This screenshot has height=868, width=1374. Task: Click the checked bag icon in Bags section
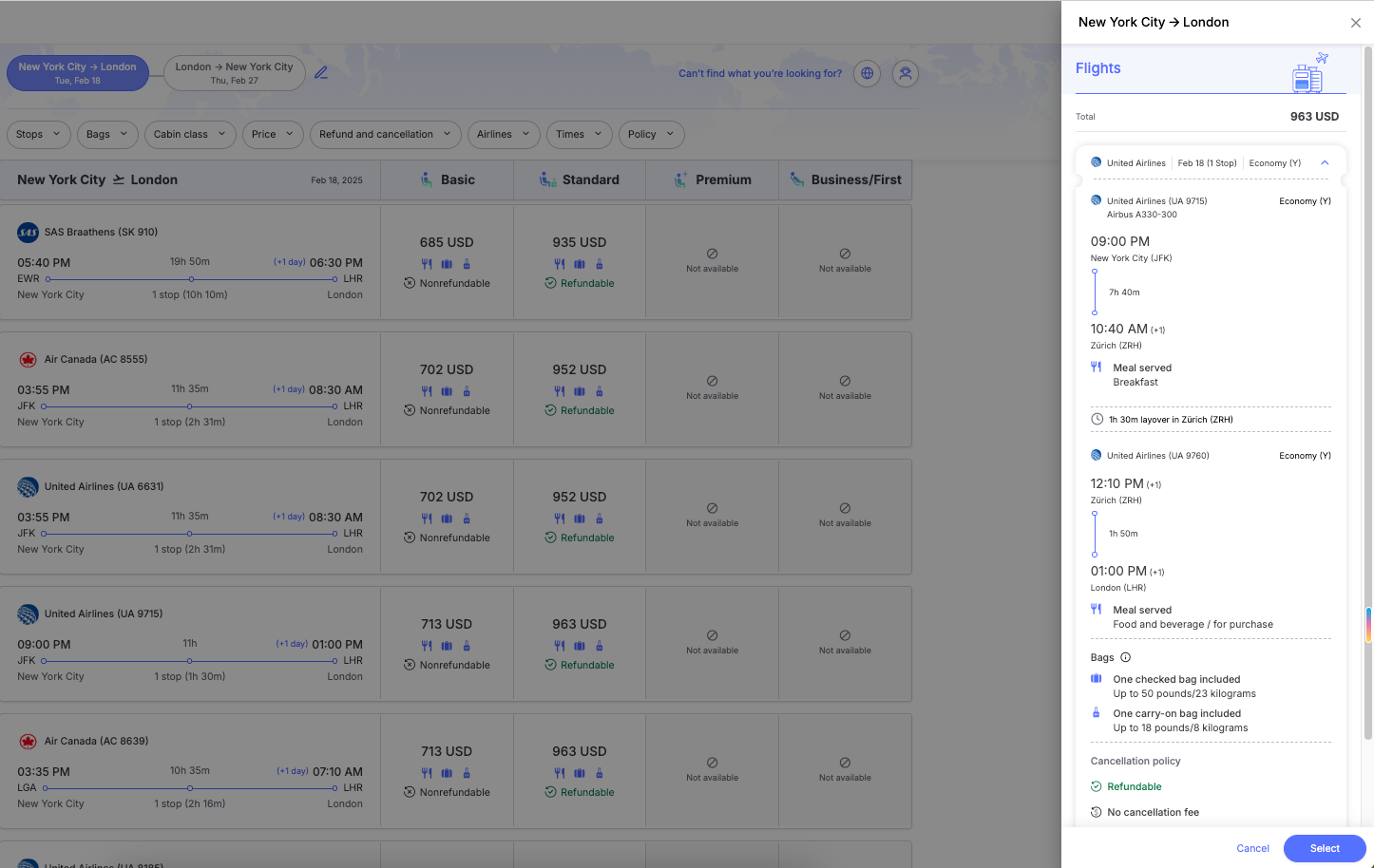1096,679
